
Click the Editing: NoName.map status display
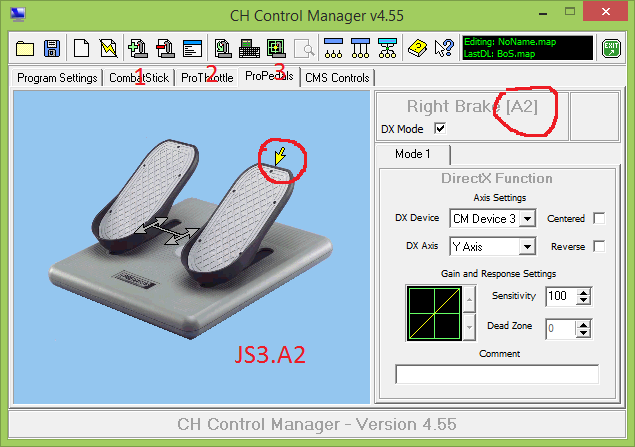click(528, 48)
